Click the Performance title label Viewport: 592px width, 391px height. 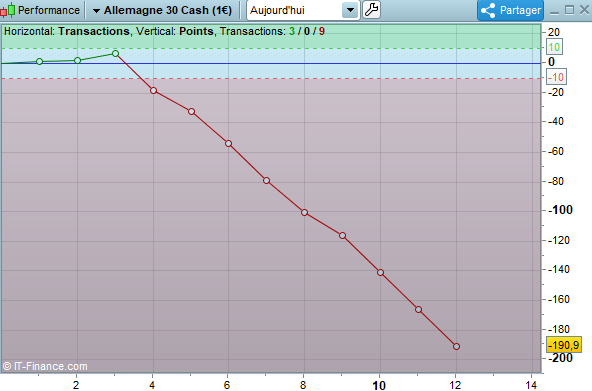[x=49, y=10]
